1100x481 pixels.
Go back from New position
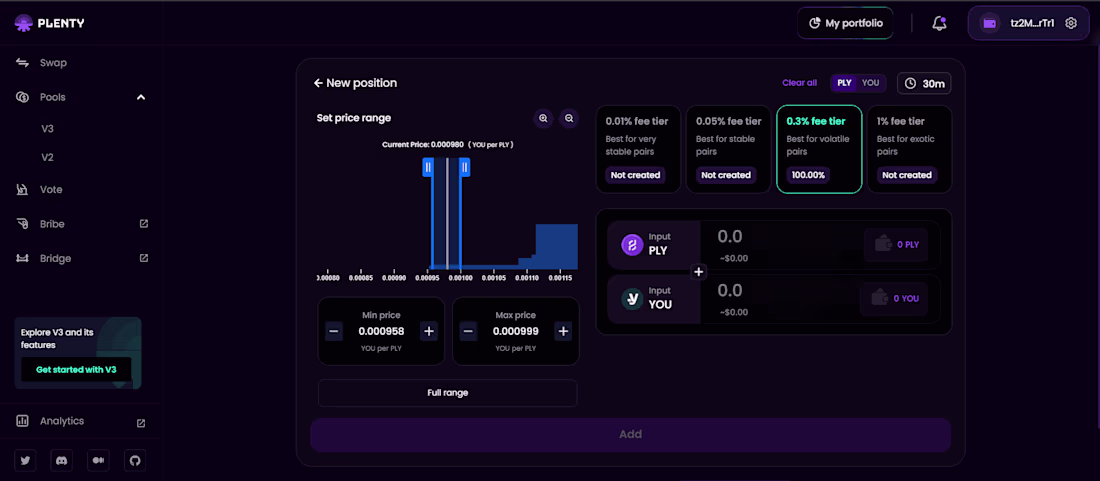pos(318,83)
